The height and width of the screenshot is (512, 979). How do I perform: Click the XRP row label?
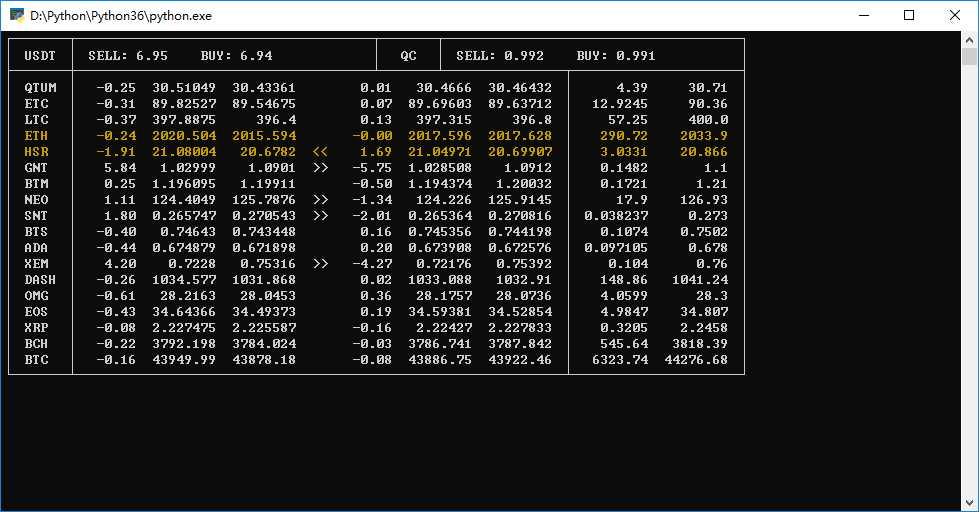tap(36, 328)
